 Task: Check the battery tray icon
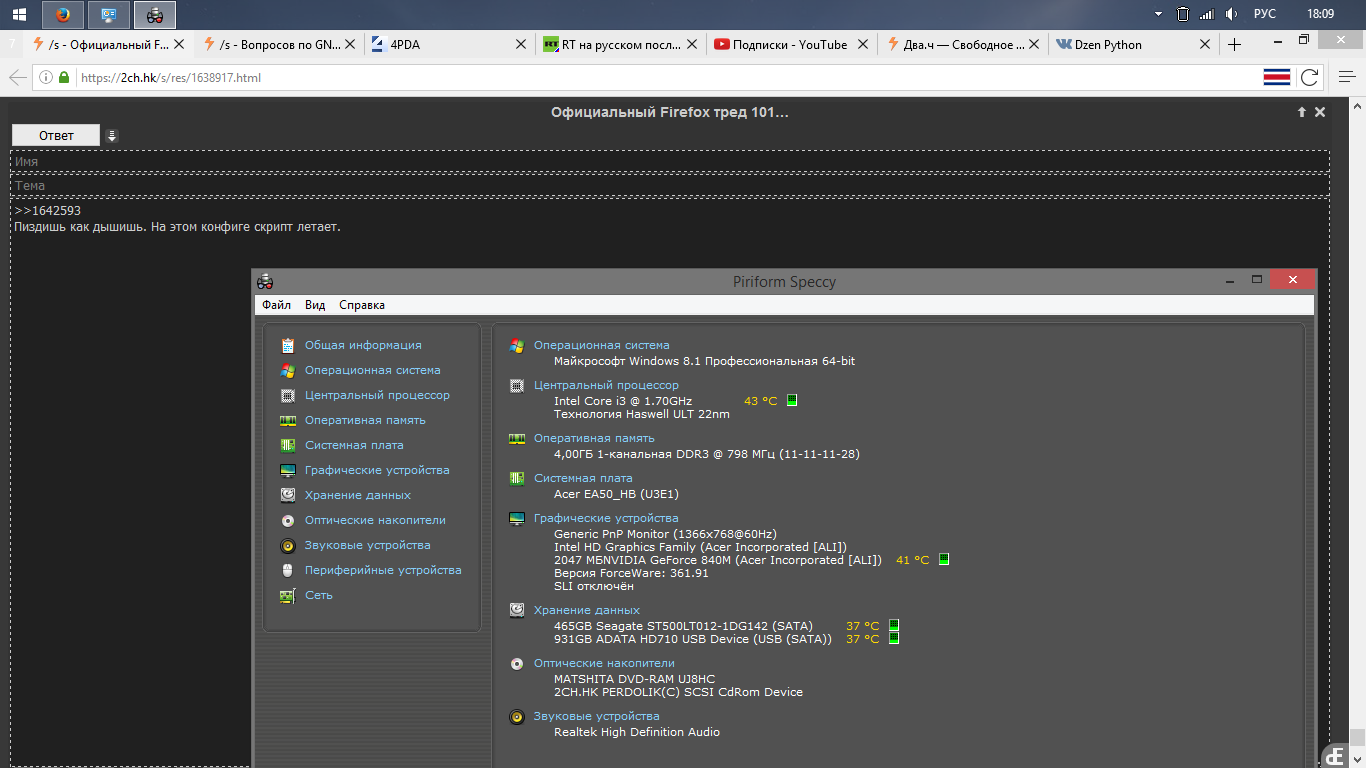click(1183, 14)
